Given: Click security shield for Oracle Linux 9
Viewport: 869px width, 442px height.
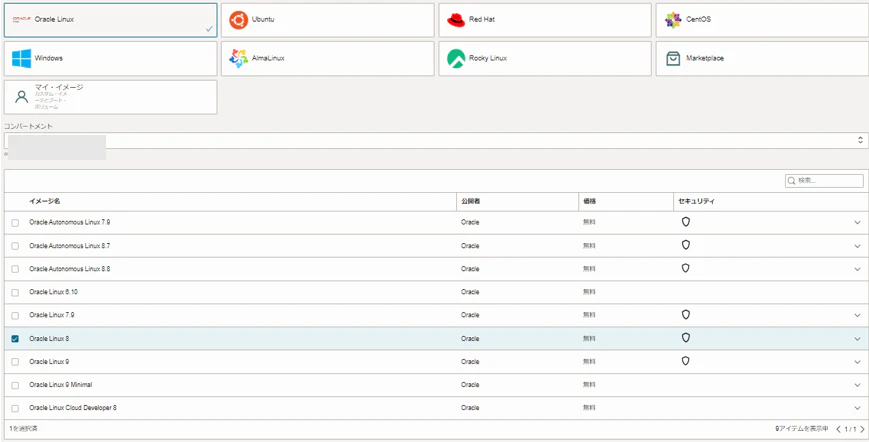Looking at the screenshot, I should (686, 361).
